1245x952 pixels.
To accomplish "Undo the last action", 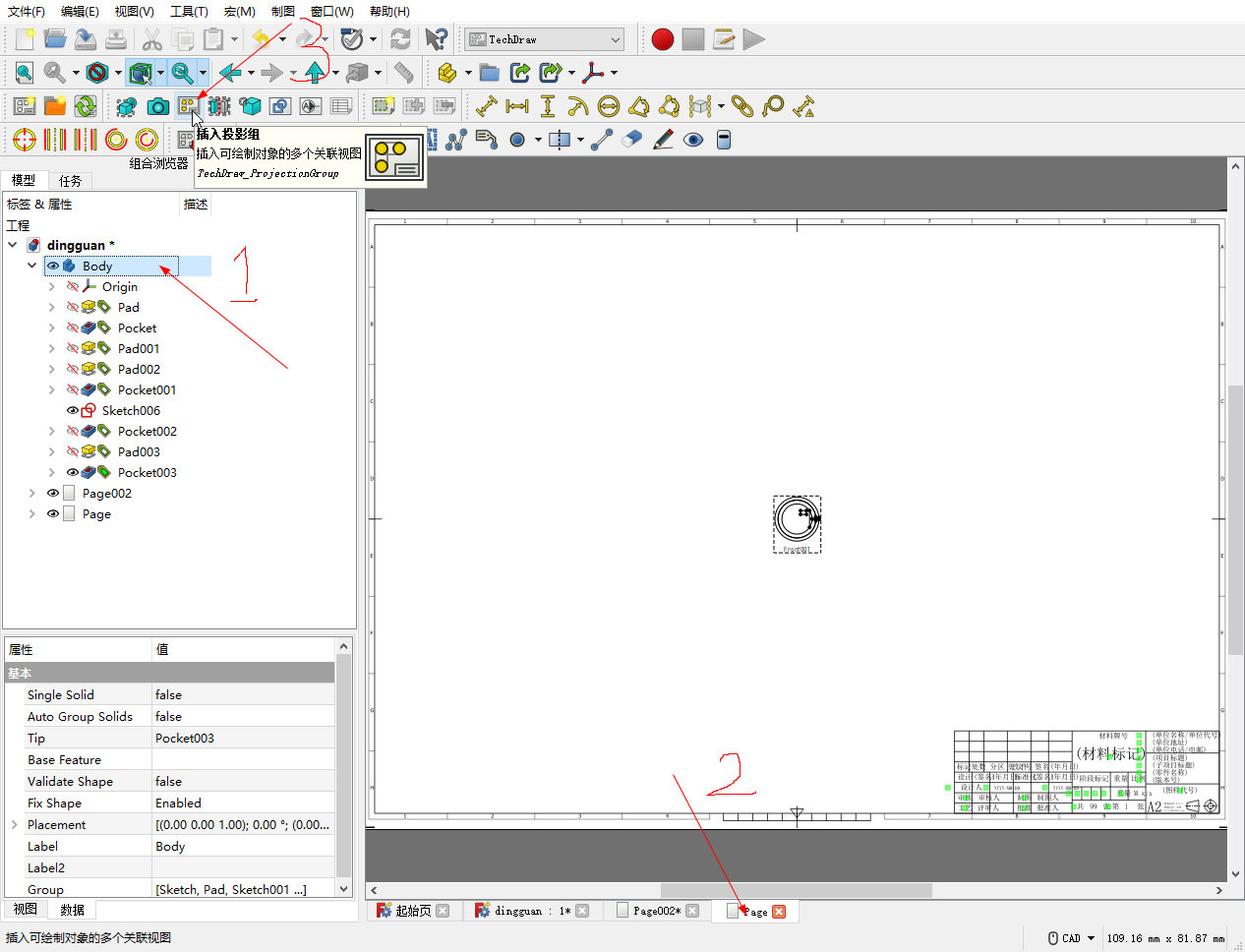I will click(261, 39).
